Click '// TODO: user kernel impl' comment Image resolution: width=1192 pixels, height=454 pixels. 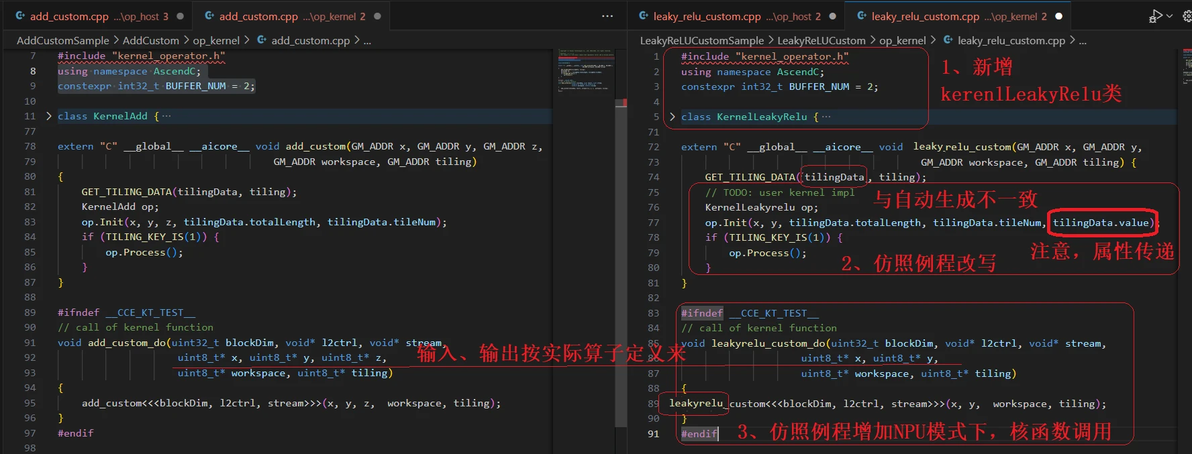coord(780,192)
